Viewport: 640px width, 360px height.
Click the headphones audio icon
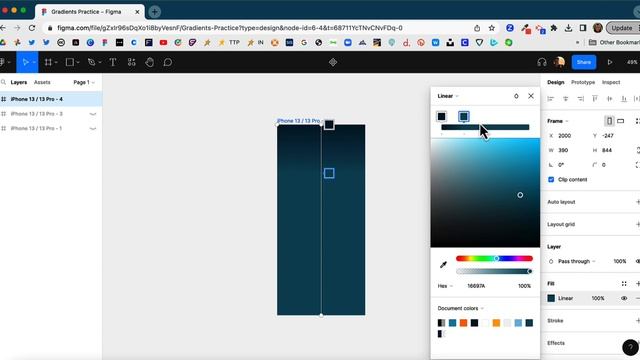(542, 62)
